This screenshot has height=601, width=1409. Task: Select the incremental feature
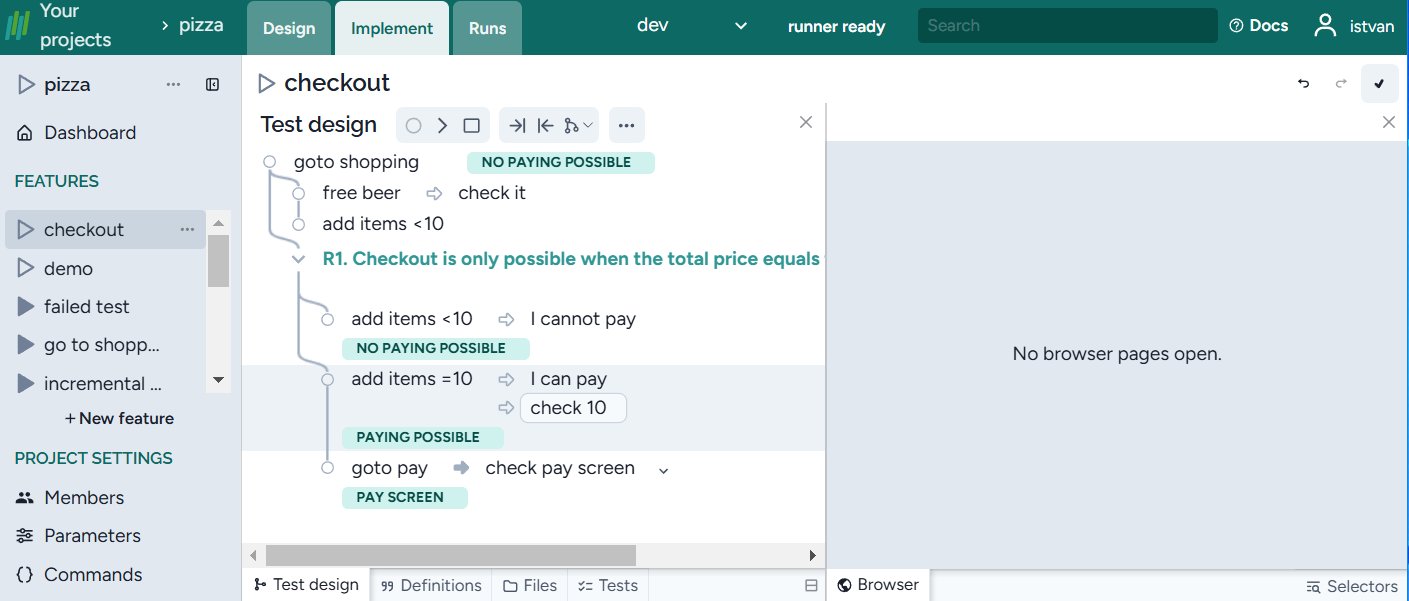click(x=102, y=384)
